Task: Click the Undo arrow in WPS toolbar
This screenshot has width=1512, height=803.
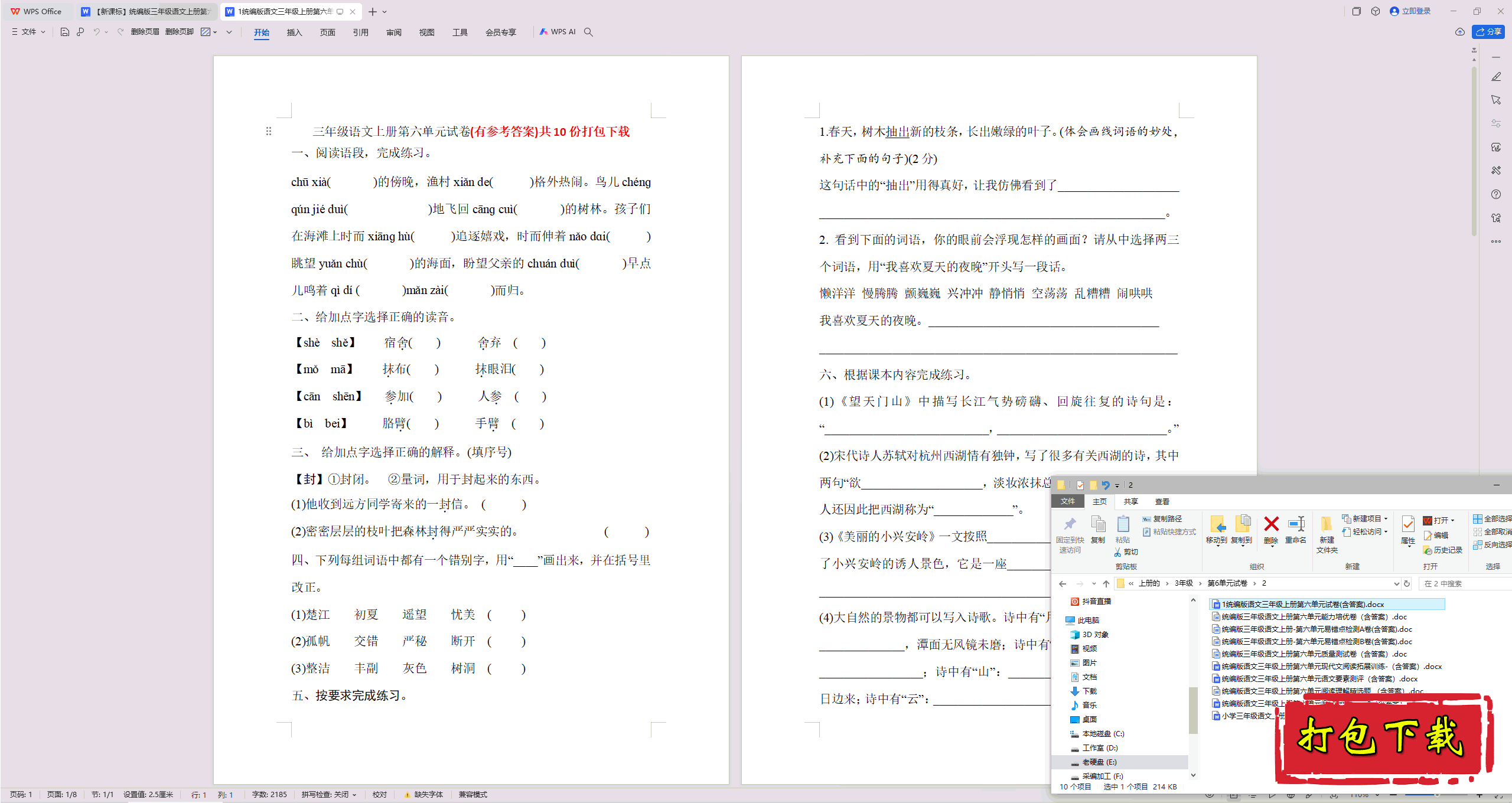Action: tap(96, 32)
